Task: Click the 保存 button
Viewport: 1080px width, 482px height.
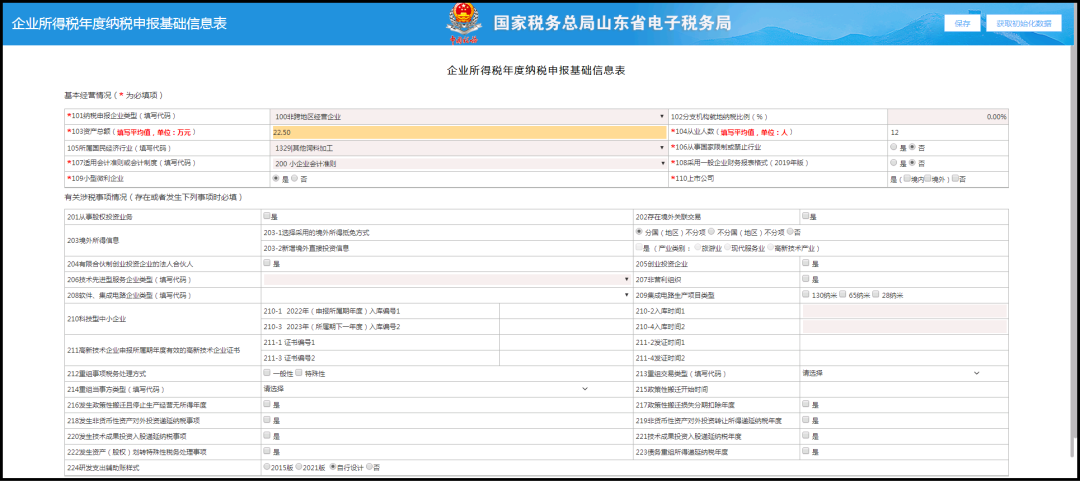Action: 962,23
